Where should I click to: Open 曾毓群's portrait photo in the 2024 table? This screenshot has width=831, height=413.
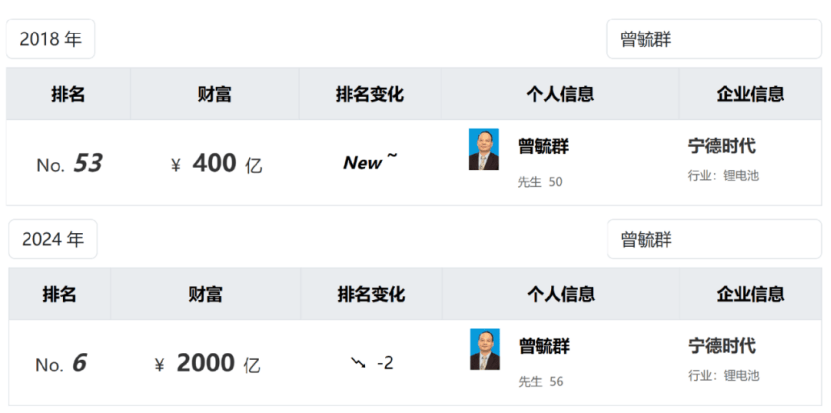pyautogui.click(x=485, y=350)
